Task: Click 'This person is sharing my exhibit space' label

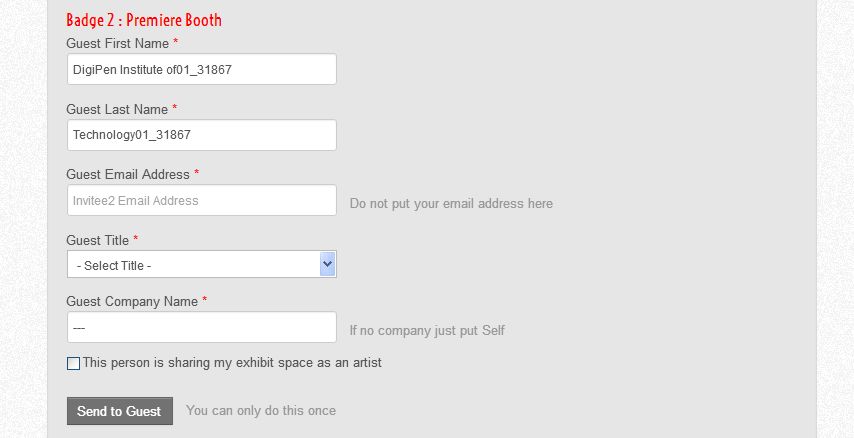Action: 232,363
